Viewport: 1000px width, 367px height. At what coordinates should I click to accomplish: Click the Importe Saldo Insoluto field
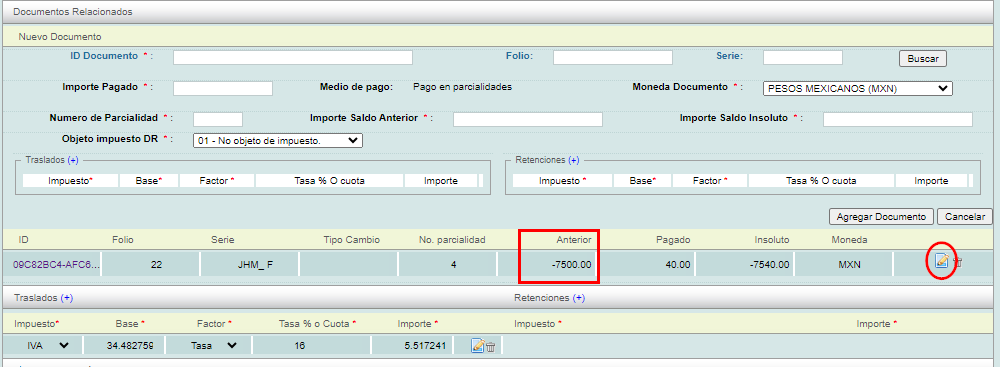898,119
